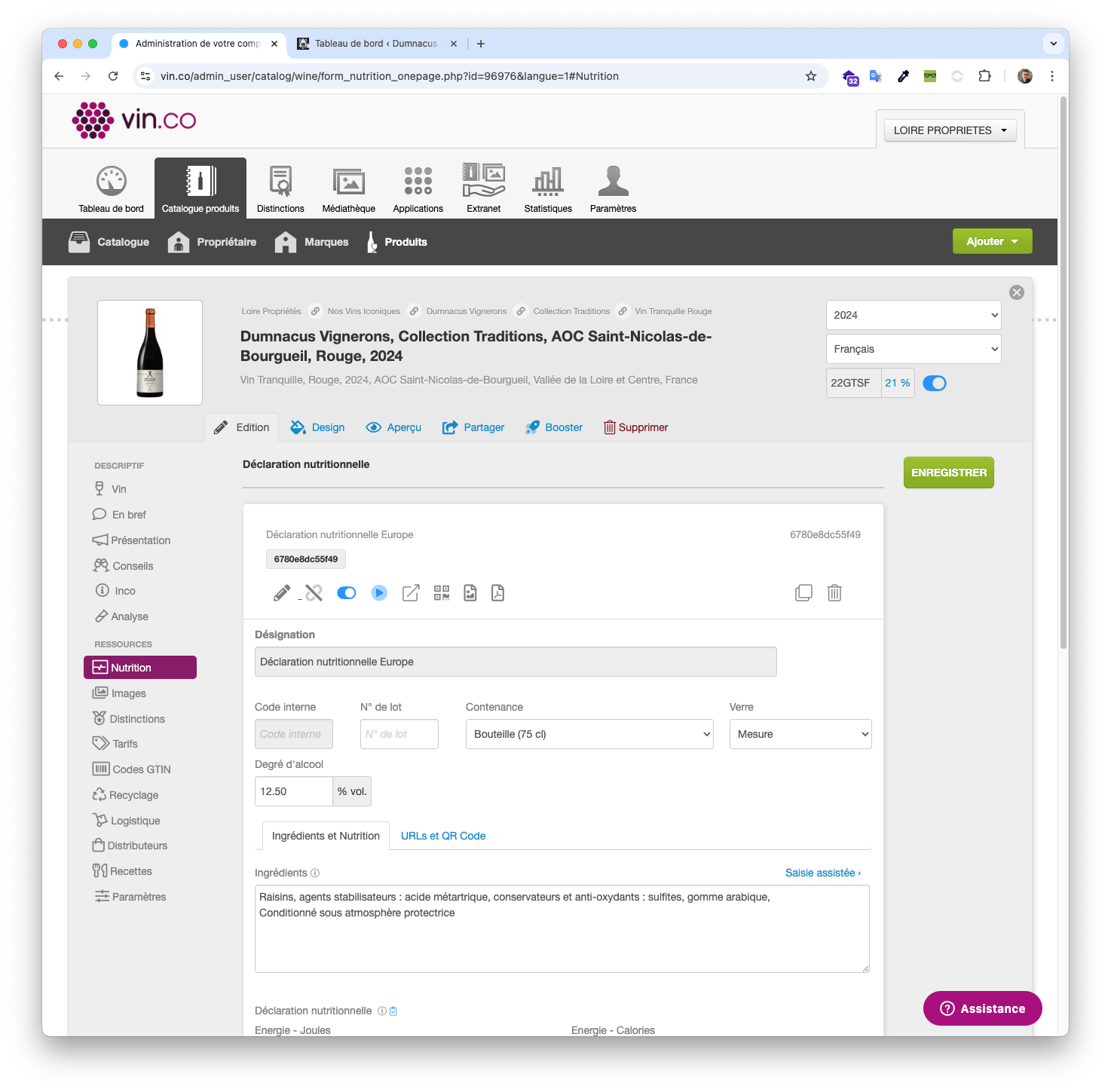Open the Recyclage sidebar item
Image resolution: width=1111 pixels, height=1092 pixels.
pyautogui.click(x=126, y=795)
